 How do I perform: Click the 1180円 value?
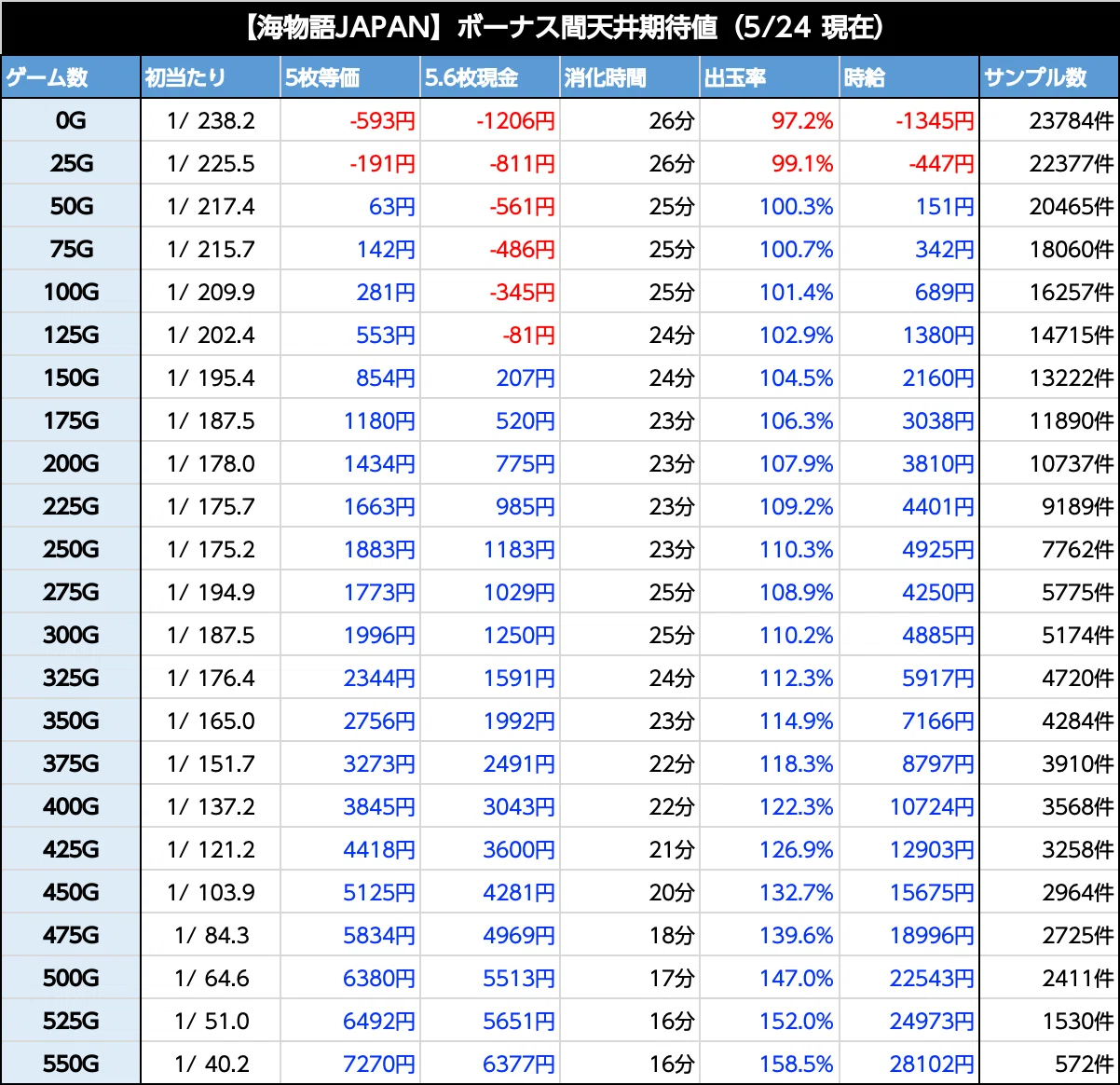pos(379,420)
